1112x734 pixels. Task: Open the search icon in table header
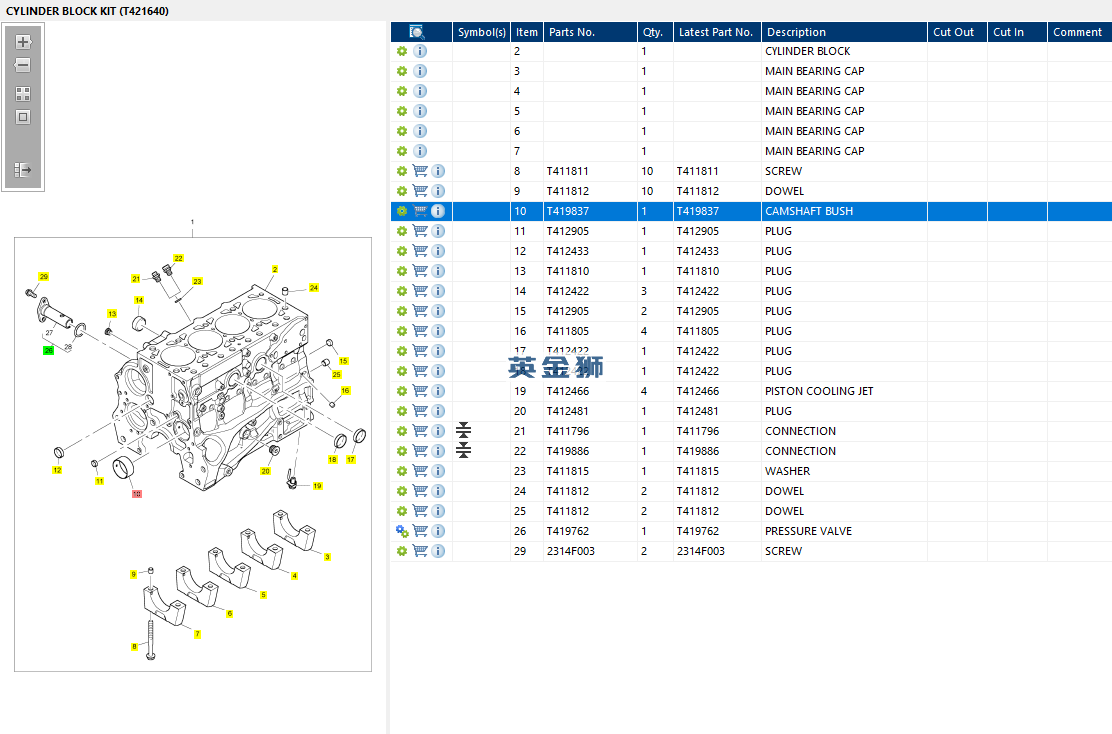(417, 32)
